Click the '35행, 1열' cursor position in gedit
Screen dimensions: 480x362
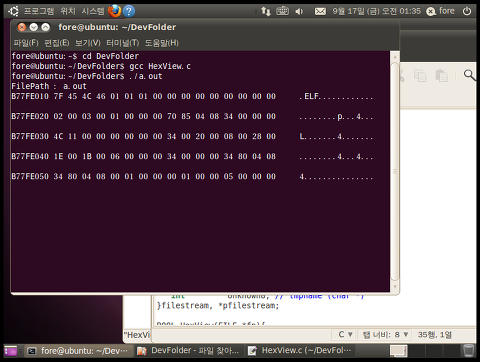pos(435,334)
